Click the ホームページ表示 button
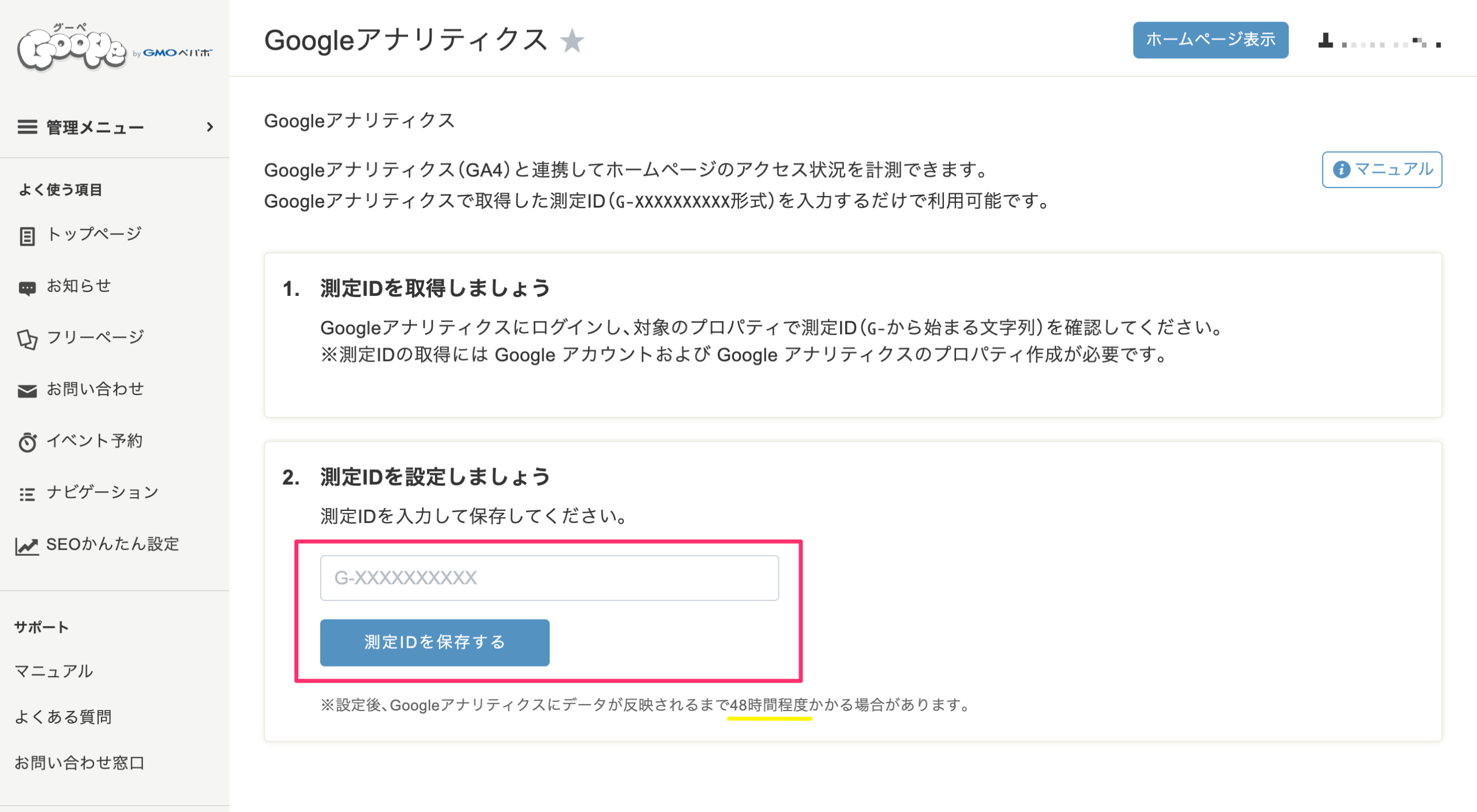Image resolution: width=1477 pixels, height=812 pixels. [1210, 40]
